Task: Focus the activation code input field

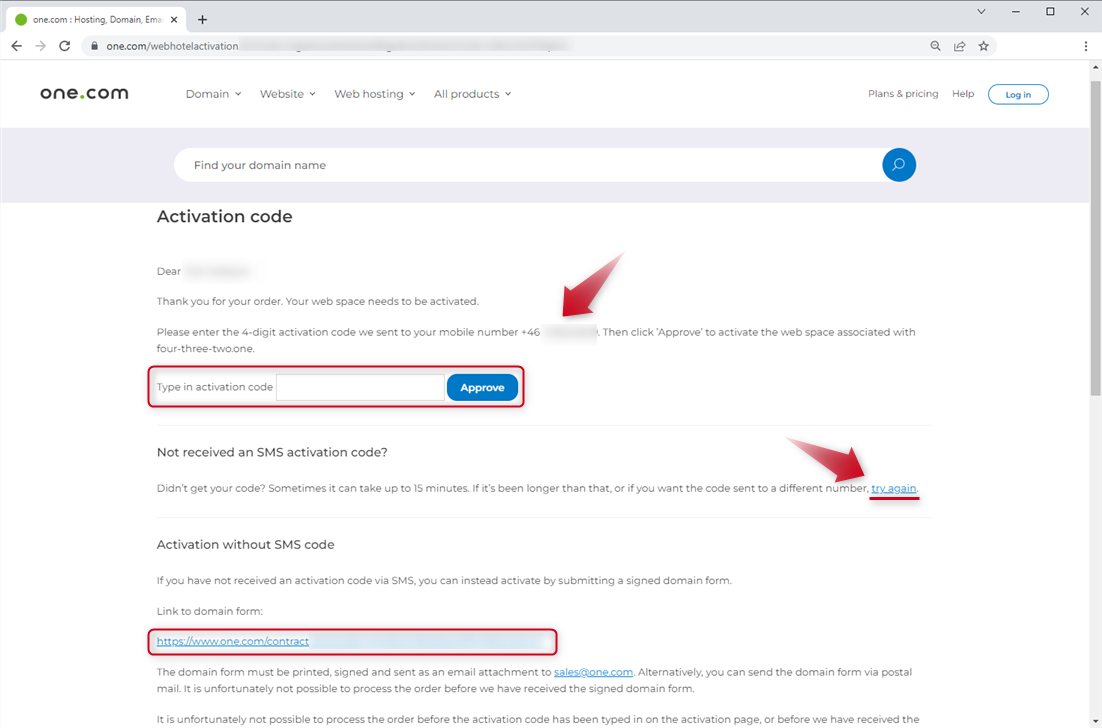Action: (360, 388)
